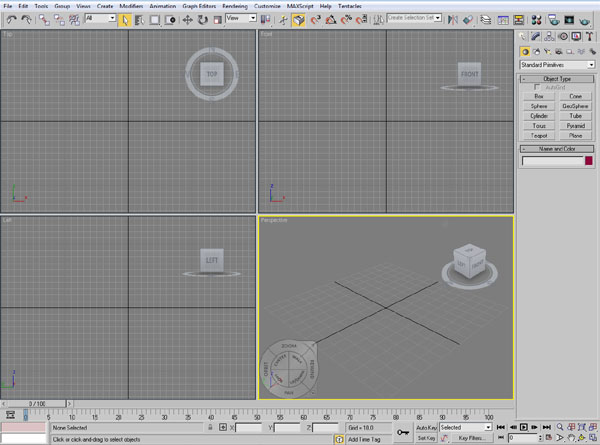Screen dimensions: 600x445
Task: Toggle Spinner Snap
Action: tap(362, 20)
